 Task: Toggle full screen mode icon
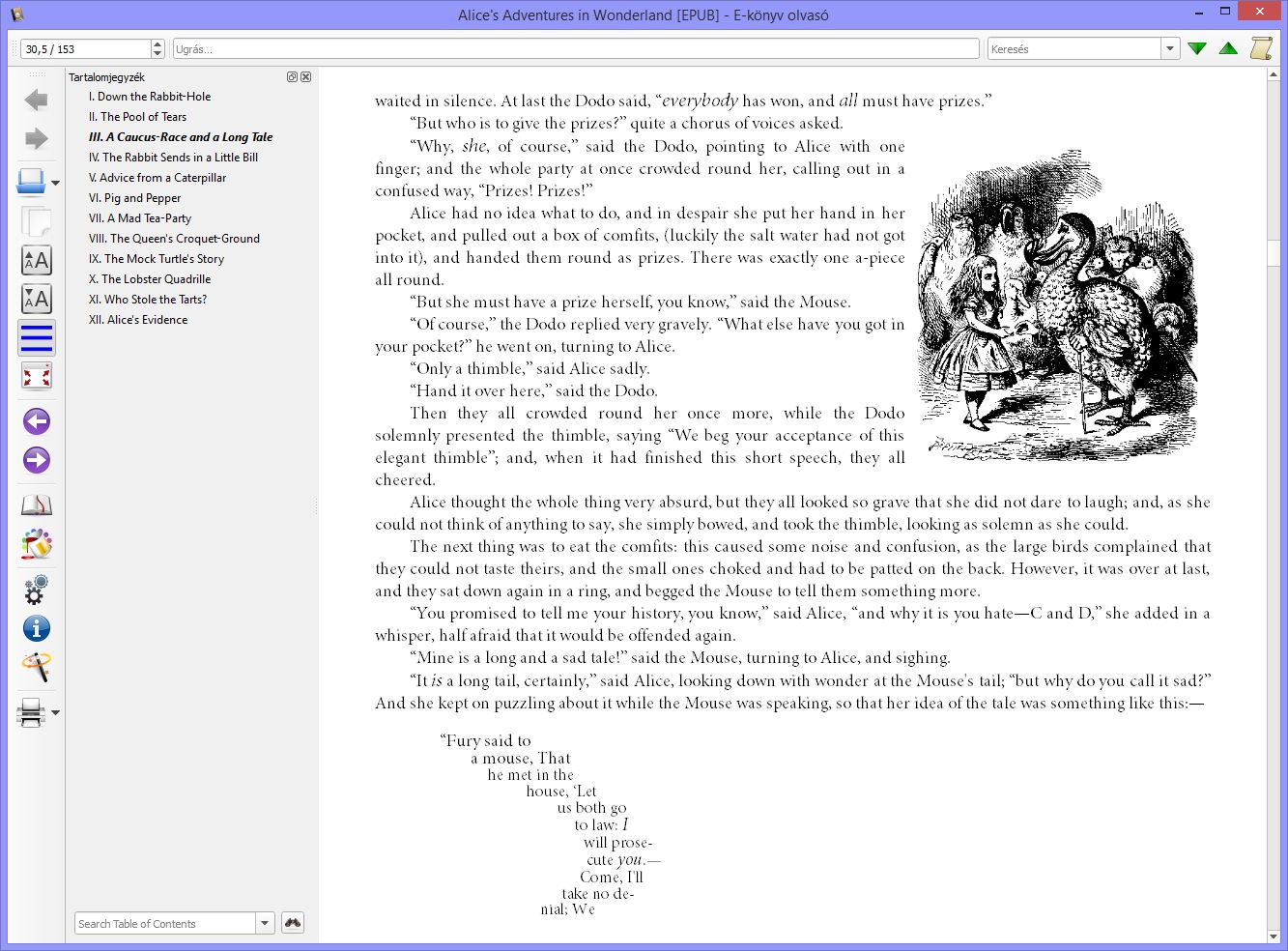[36, 377]
